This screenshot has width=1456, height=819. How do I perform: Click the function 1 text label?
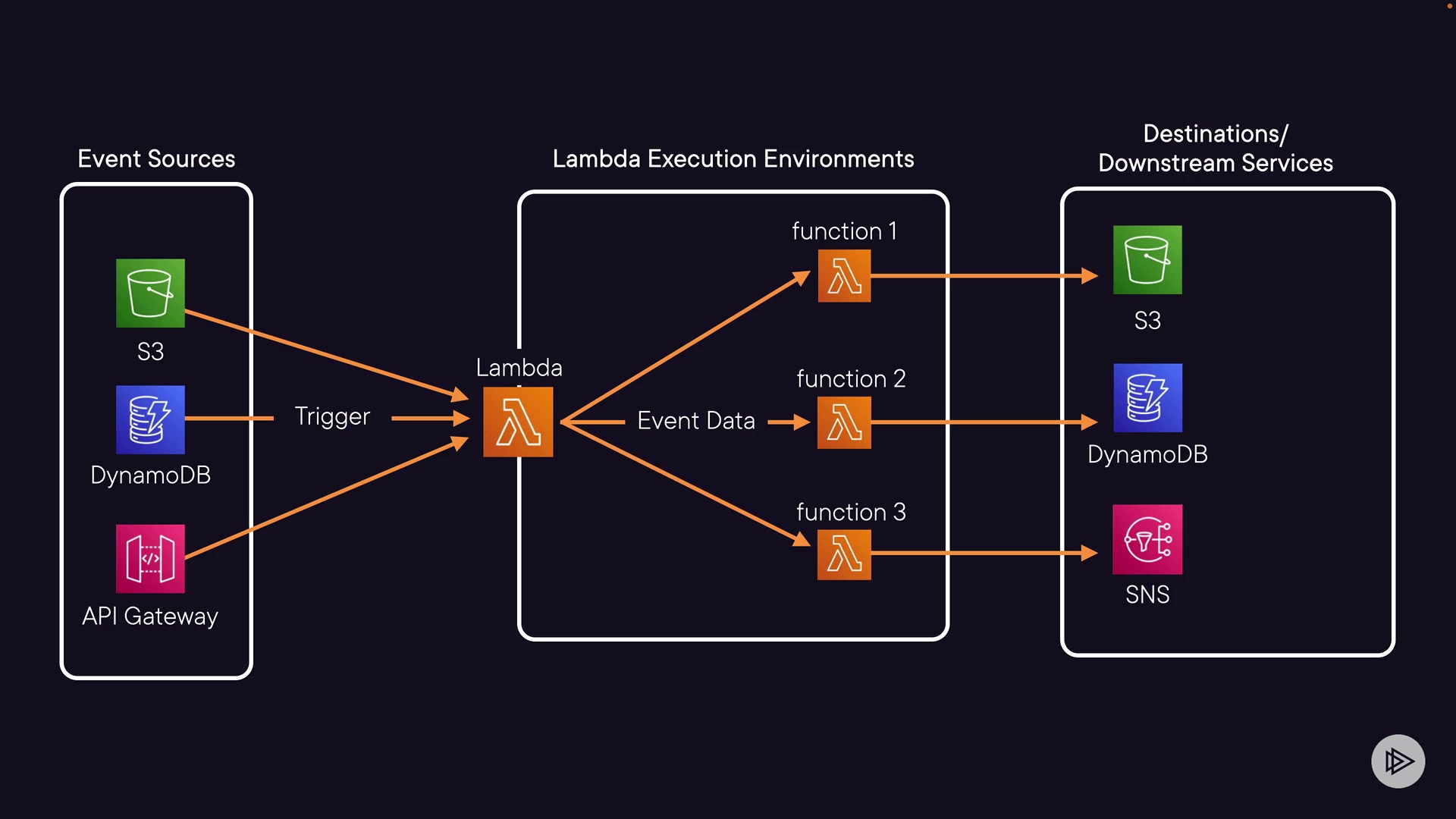click(x=844, y=231)
